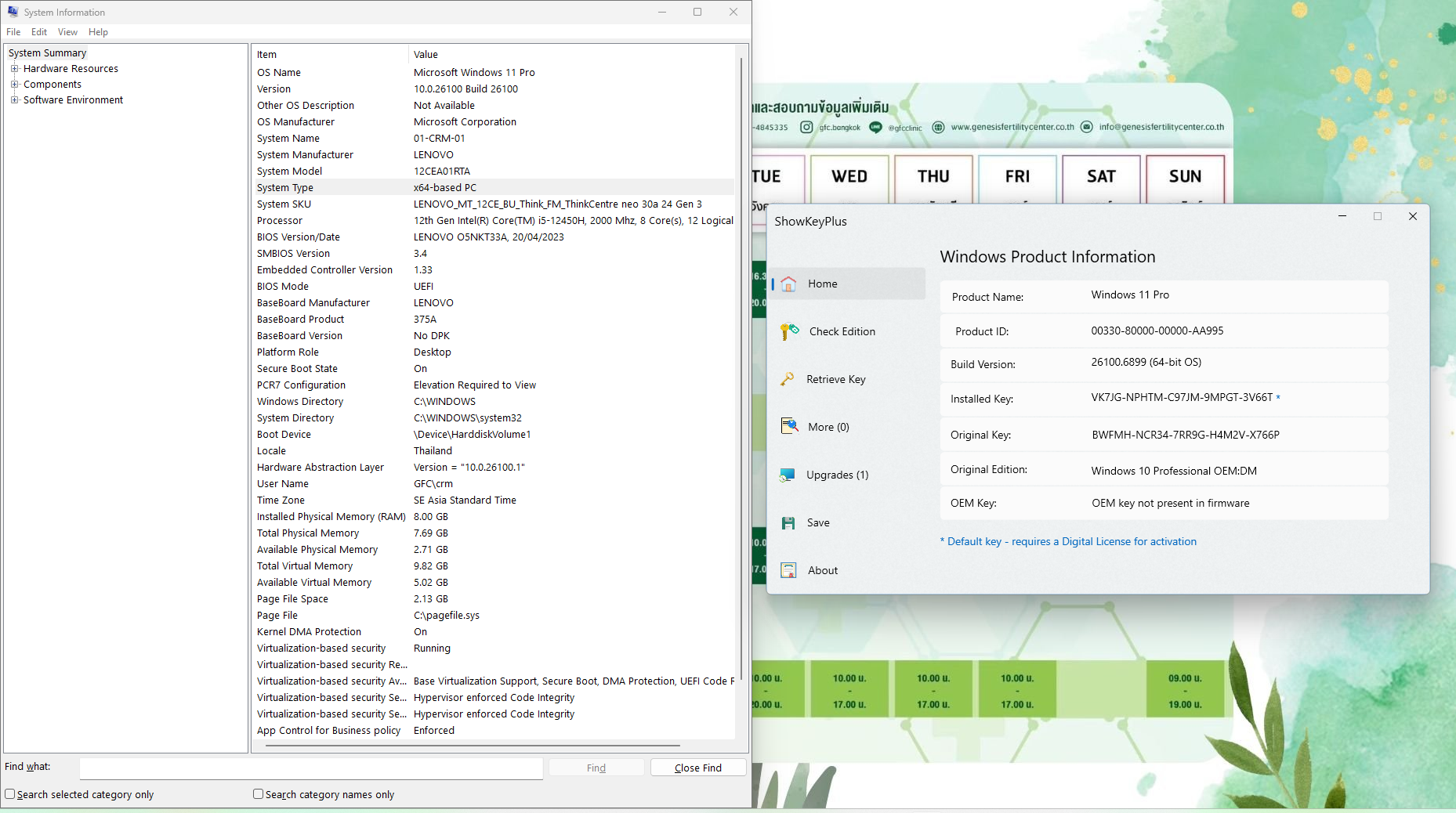Expand the Components tree node
1456x813 pixels.
click(14, 85)
